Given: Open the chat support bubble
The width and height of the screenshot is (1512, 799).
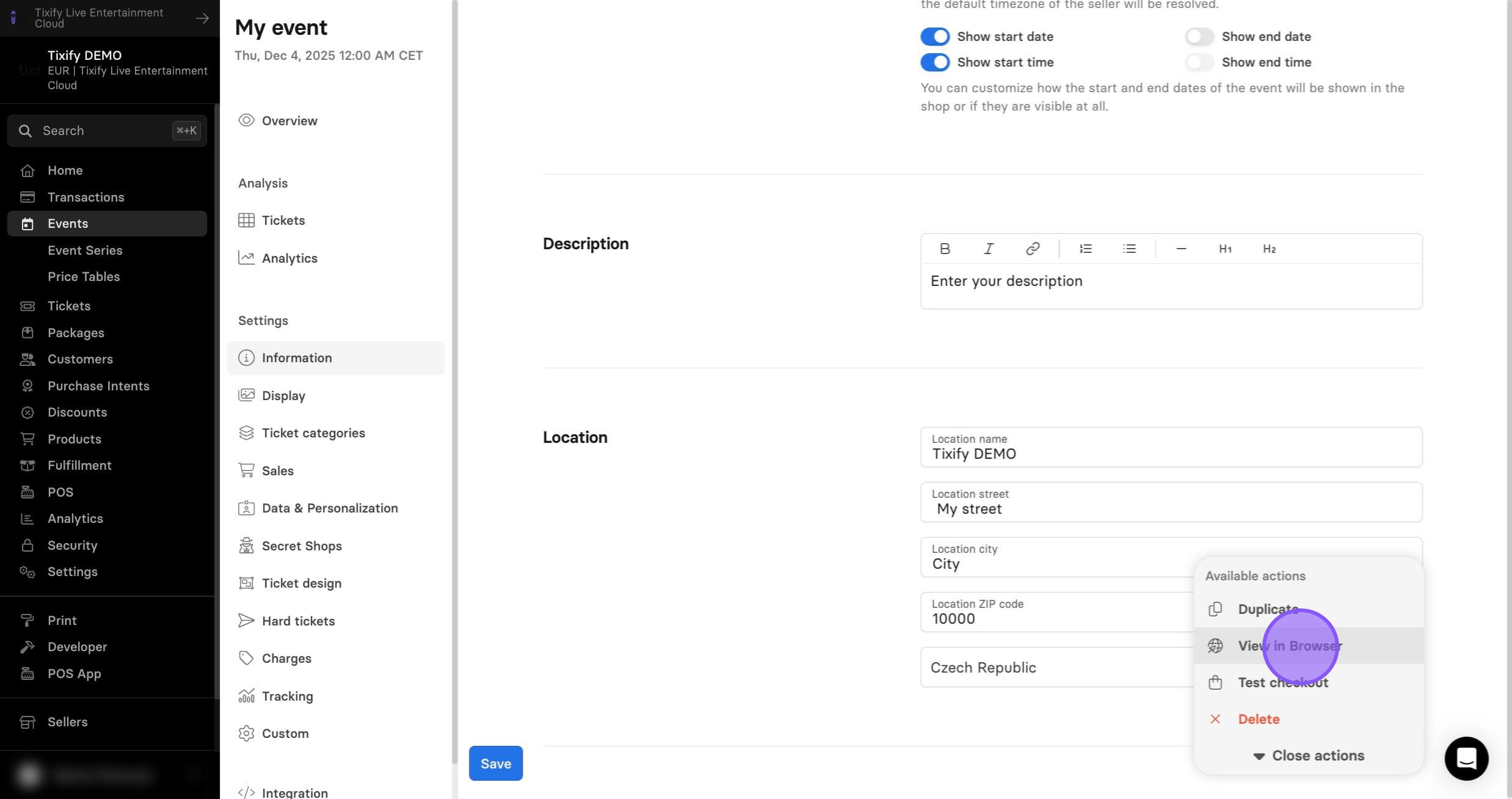Looking at the screenshot, I should (1466, 759).
